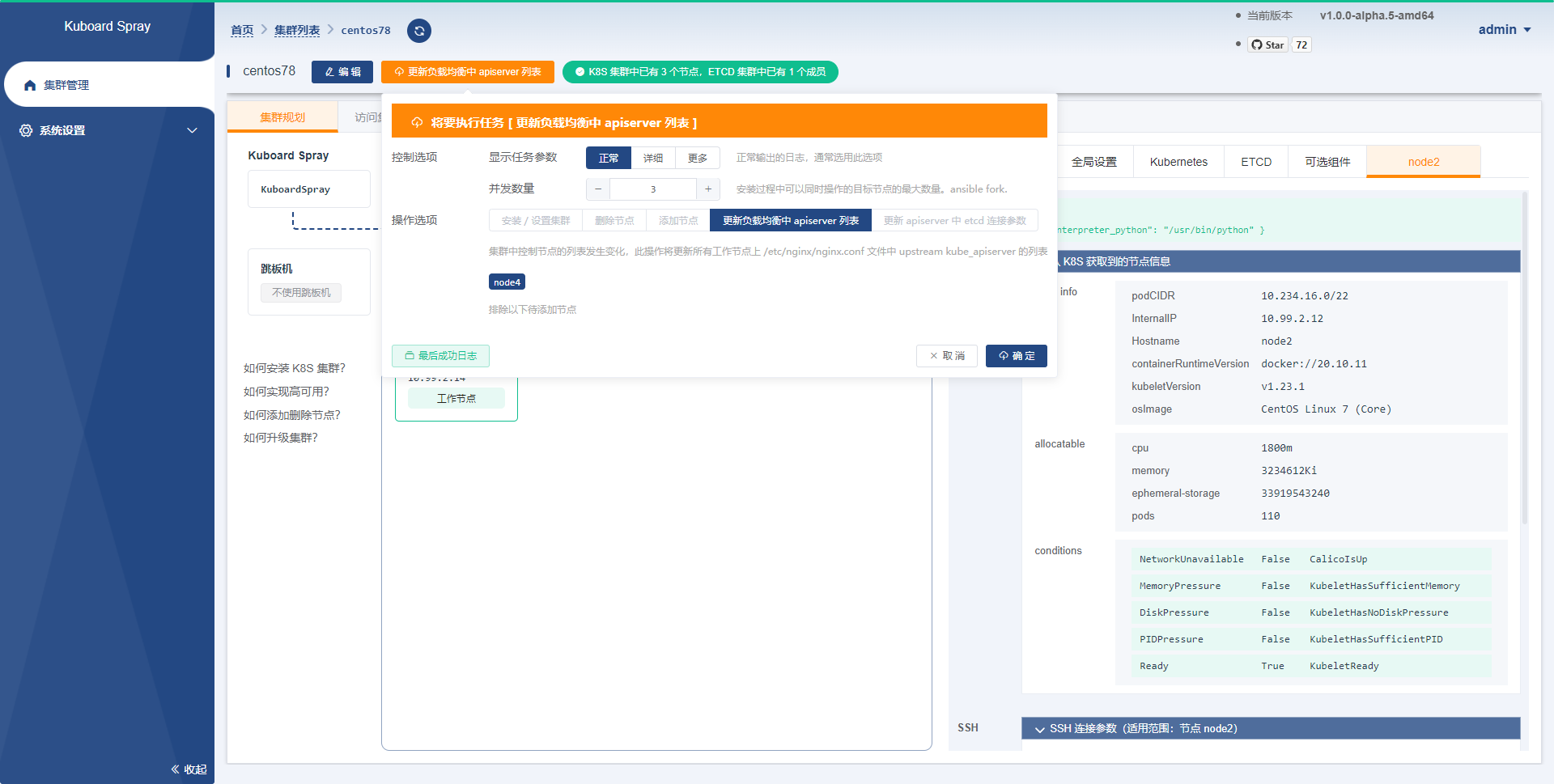
Task: Open the admin user dropdown
Action: coord(1505,29)
